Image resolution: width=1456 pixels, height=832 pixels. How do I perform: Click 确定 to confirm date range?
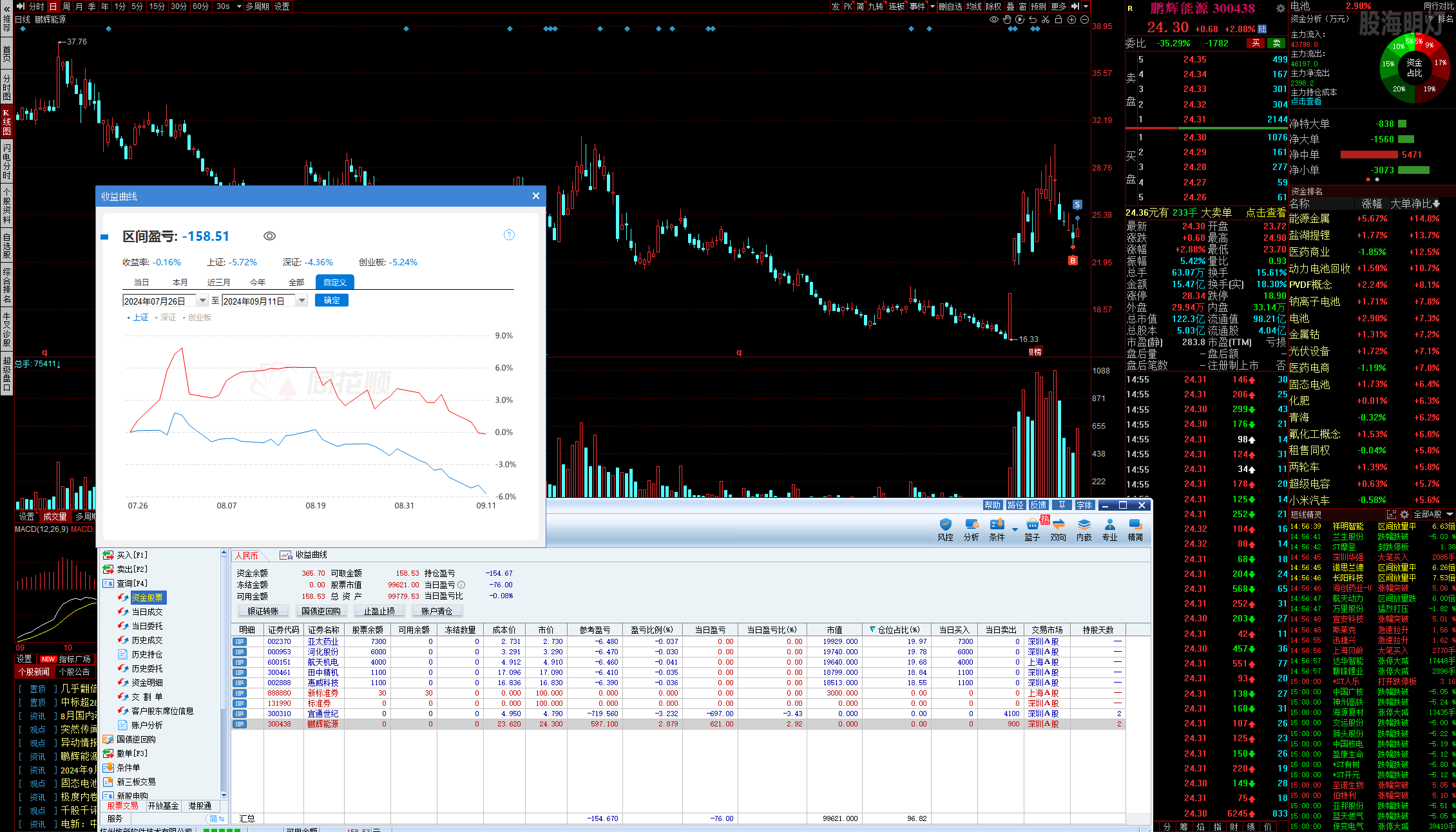(x=332, y=301)
